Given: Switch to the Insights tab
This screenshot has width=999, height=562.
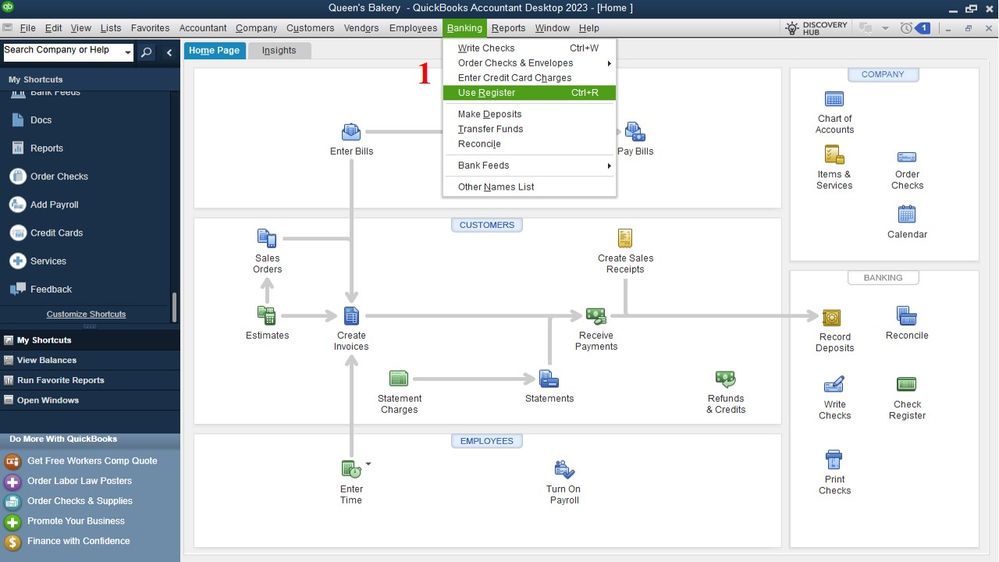Looking at the screenshot, I should (279, 50).
